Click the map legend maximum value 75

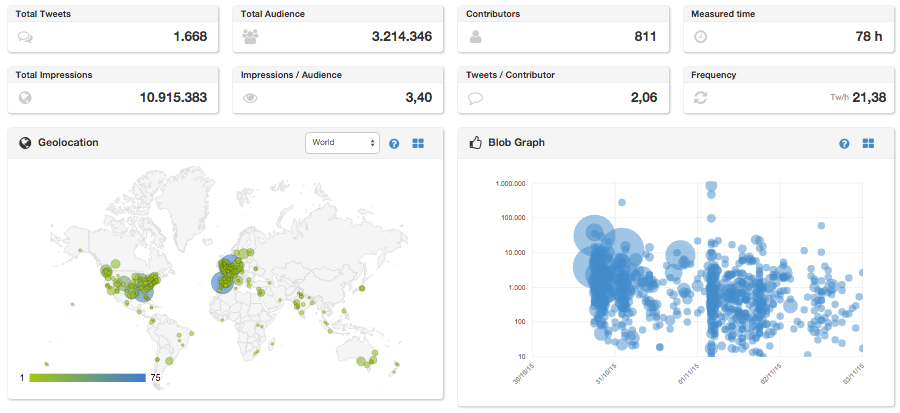tap(155, 378)
